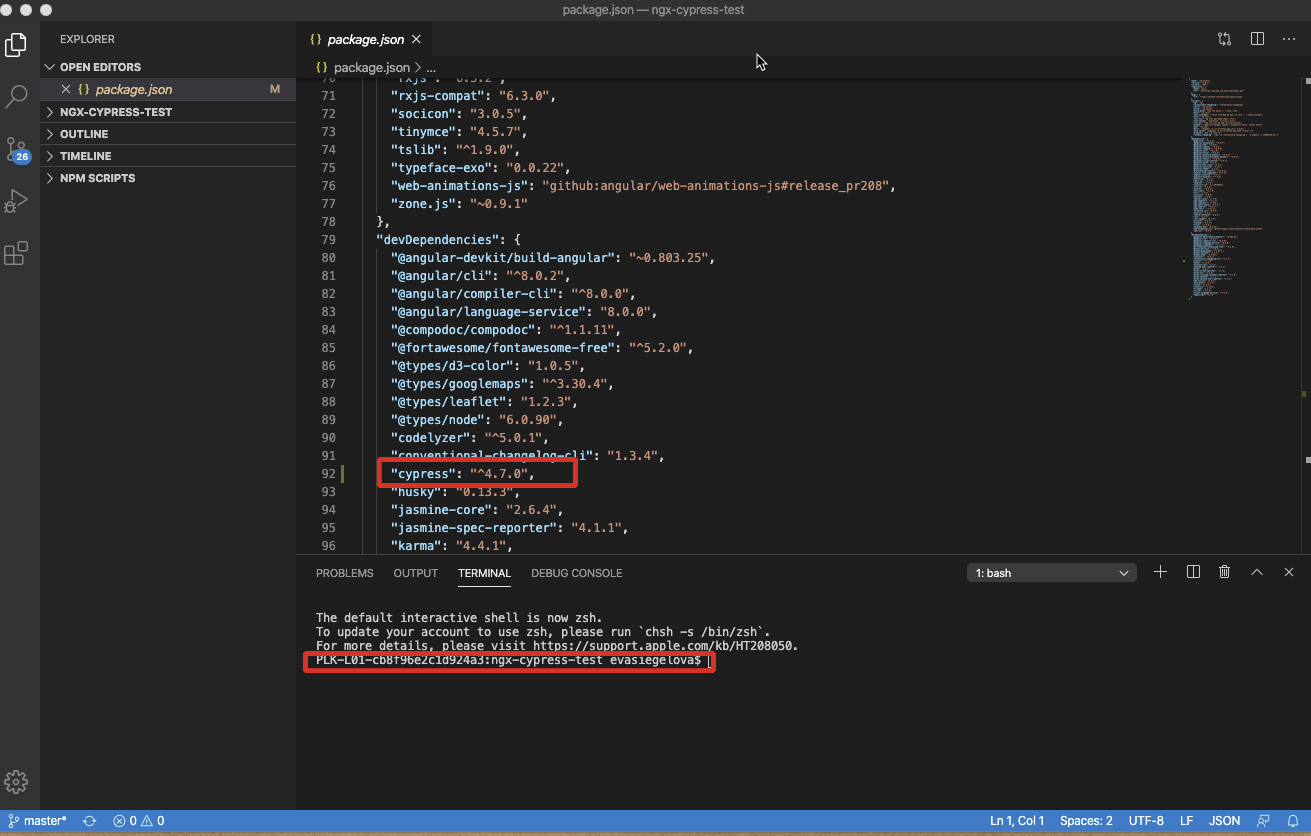Image resolution: width=1311 pixels, height=836 pixels.
Task: Expand the NPM SCRIPTS section
Action: (x=97, y=178)
